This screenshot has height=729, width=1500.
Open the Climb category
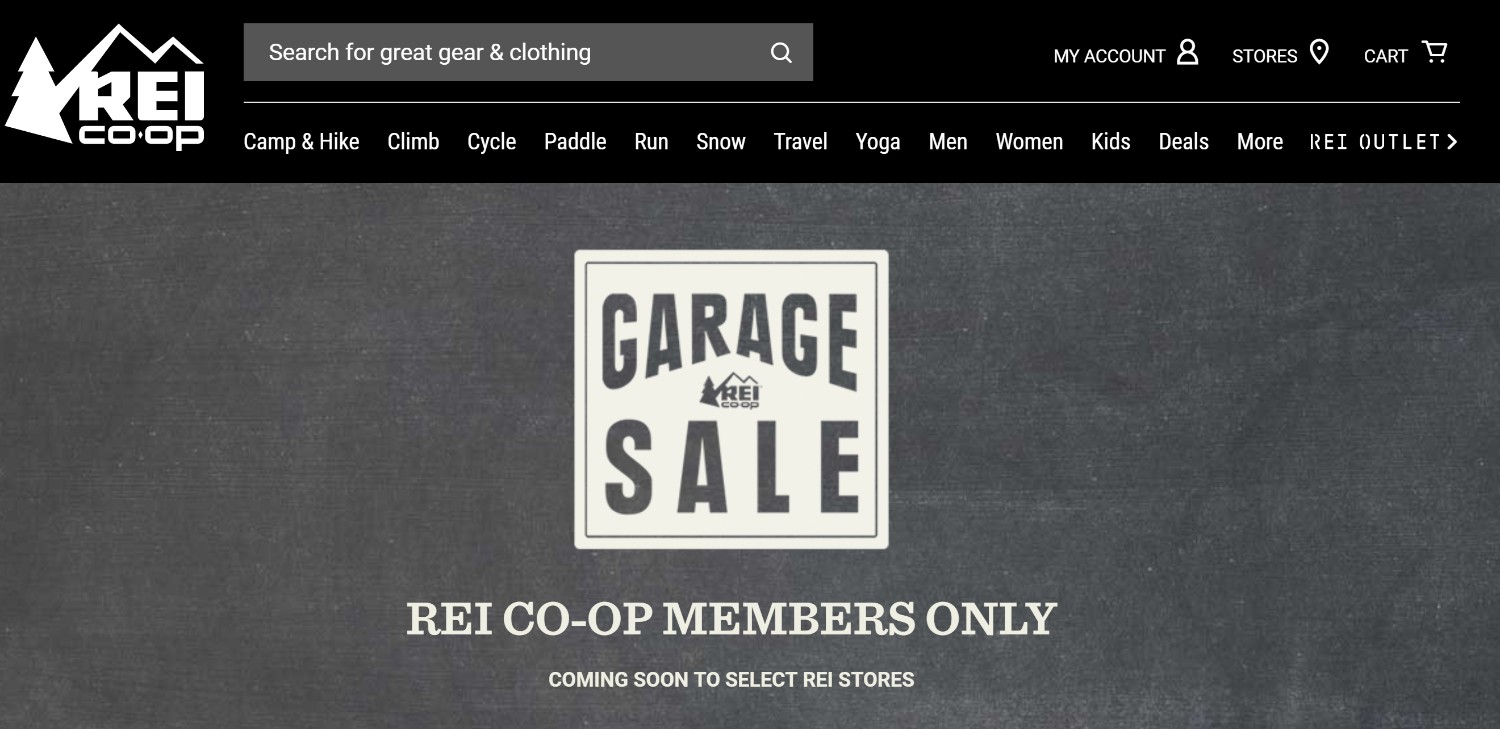(x=413, y=142)
